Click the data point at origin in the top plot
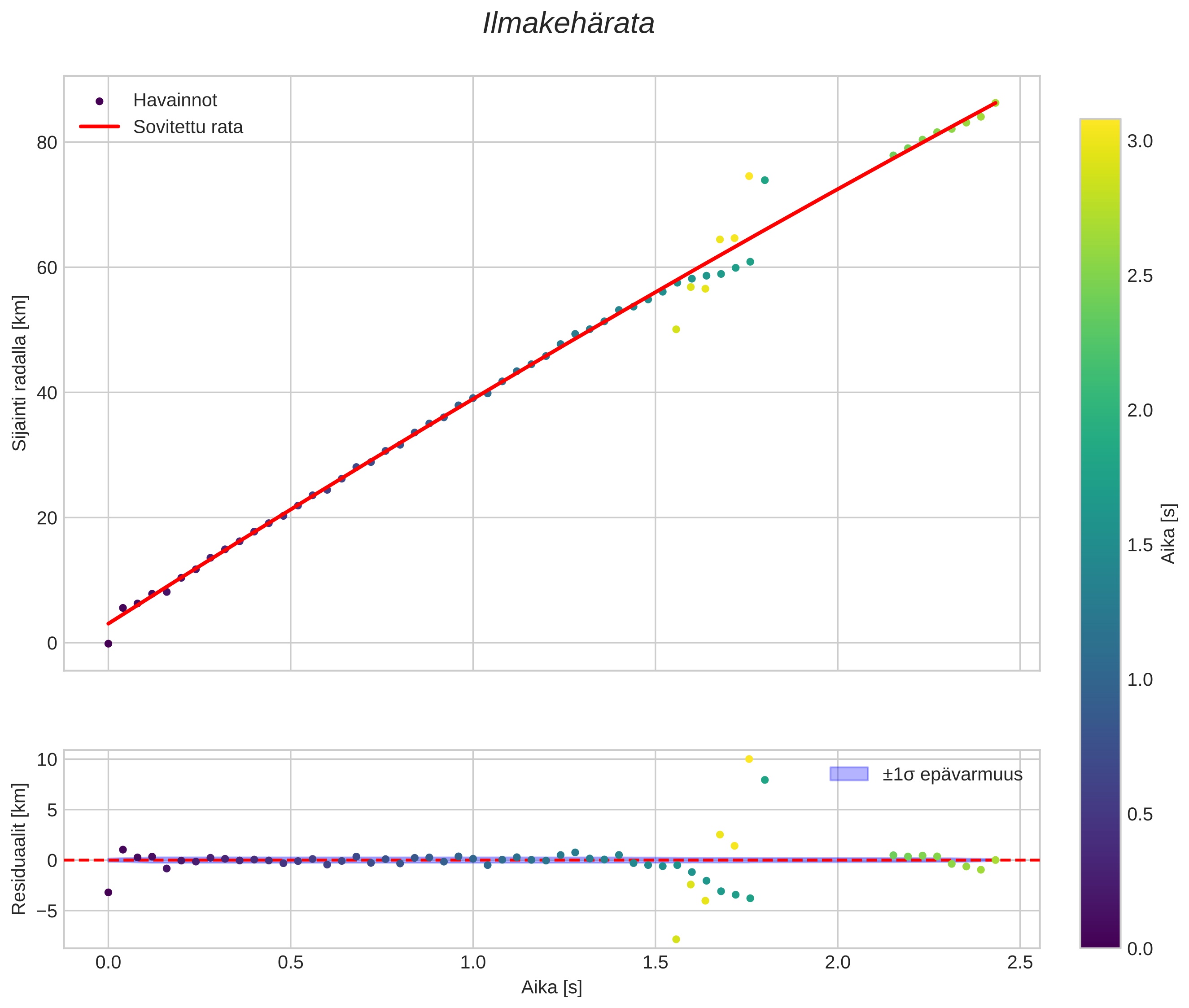Image resolution: width=1189 pixels, height=1008 pixels. (108, 644)
